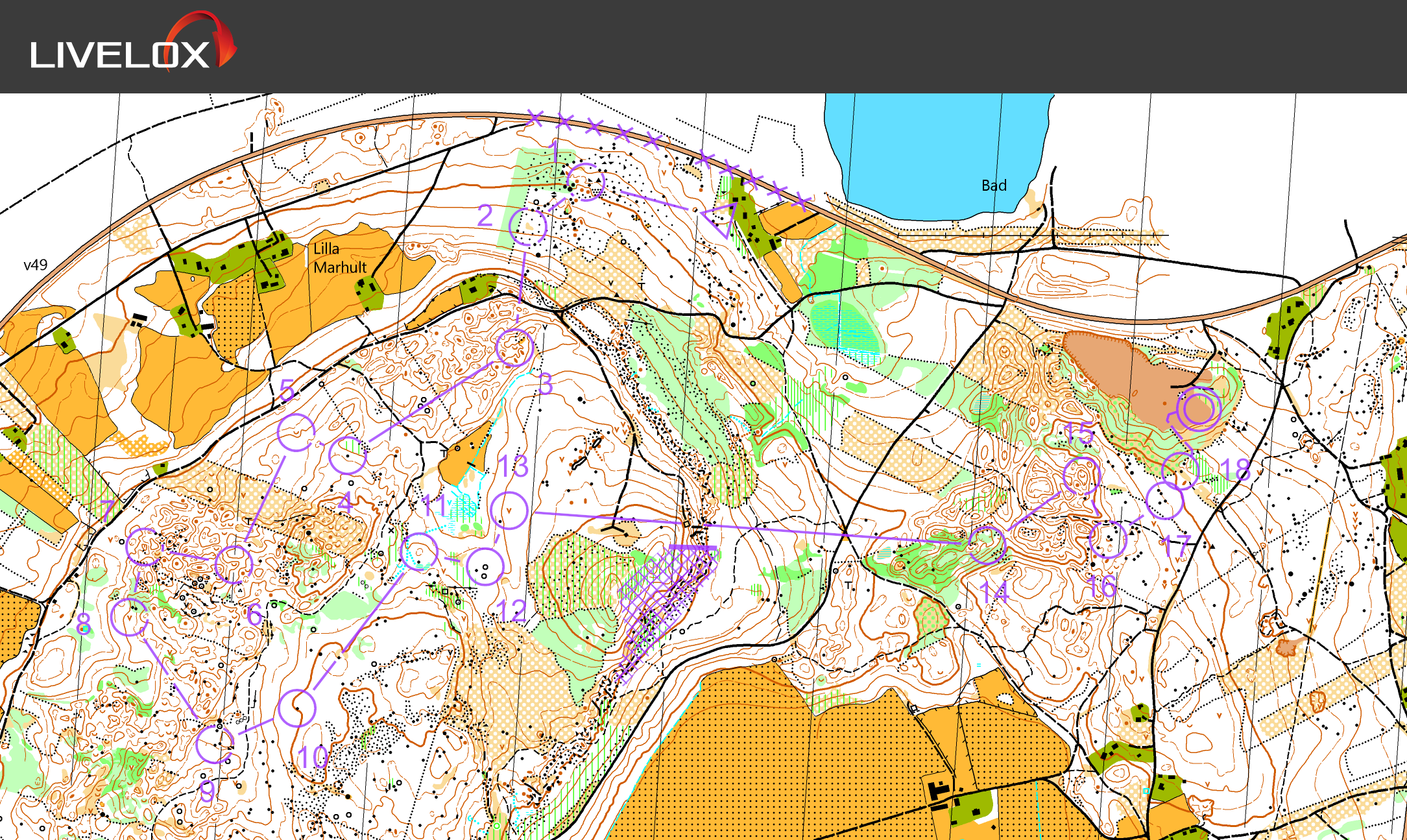Screen dimensions: 1407x840
Task: Select the control circle numbered 14
Action: (987, 545)
